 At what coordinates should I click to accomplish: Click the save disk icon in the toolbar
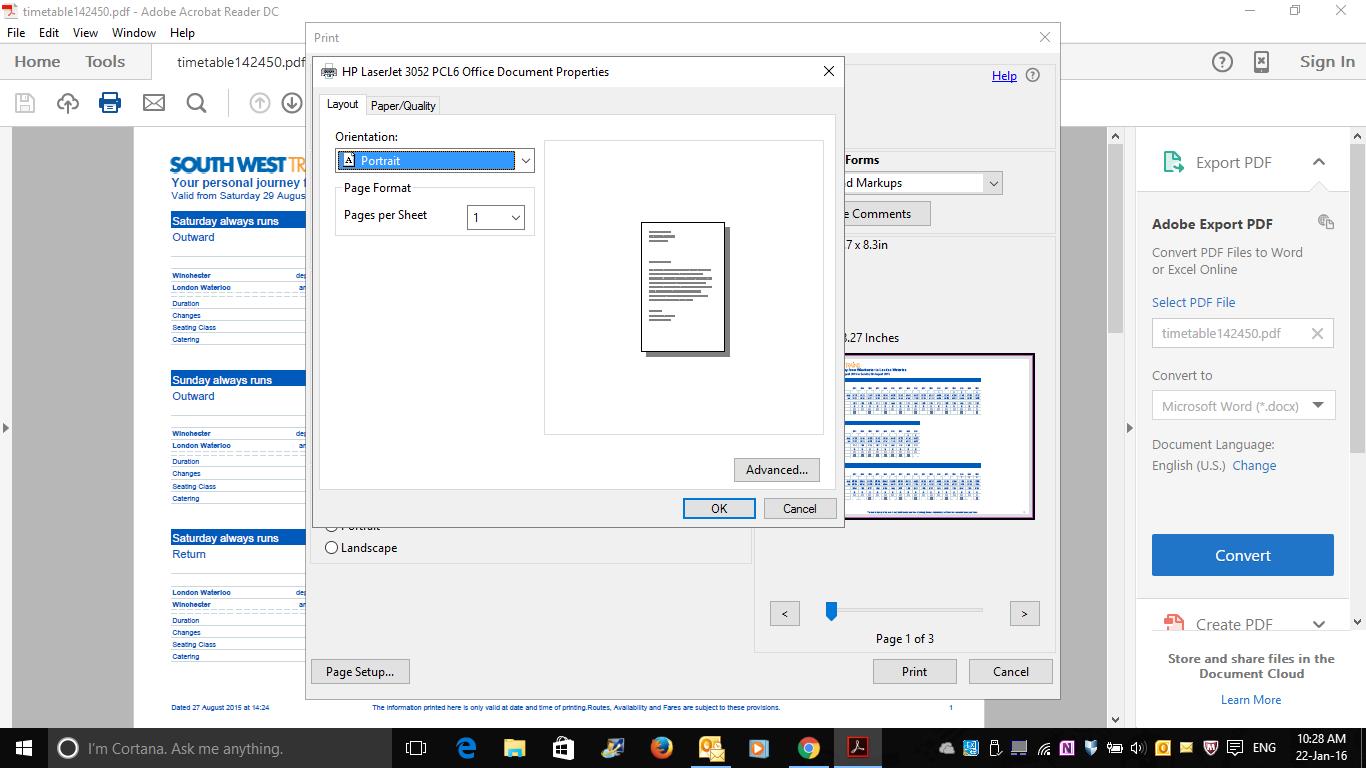[x=25, y=103]
